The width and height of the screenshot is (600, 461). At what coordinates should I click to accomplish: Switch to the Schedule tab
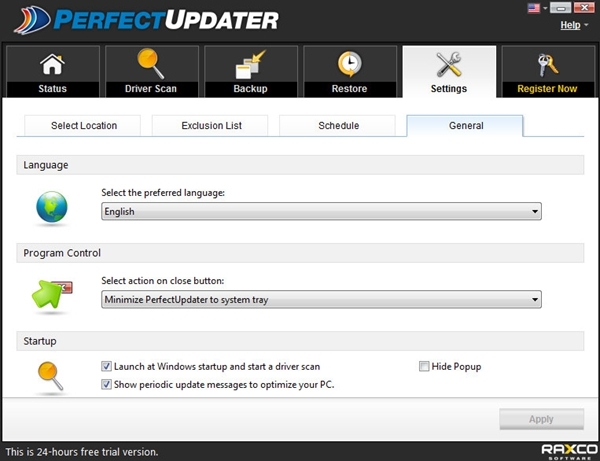(x=338, y=125)
